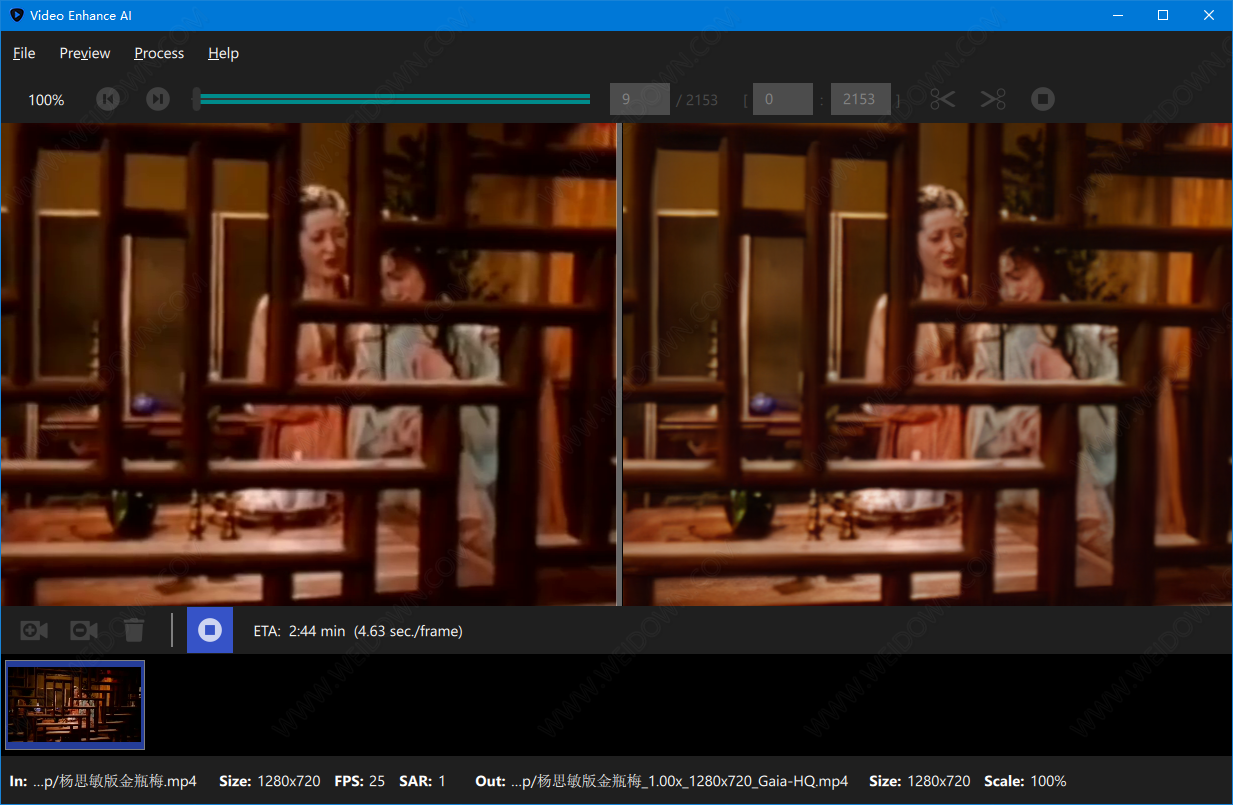Screen dimensions: 1233x805
Task: Click the add video camera icon
Action: [34, 630]
